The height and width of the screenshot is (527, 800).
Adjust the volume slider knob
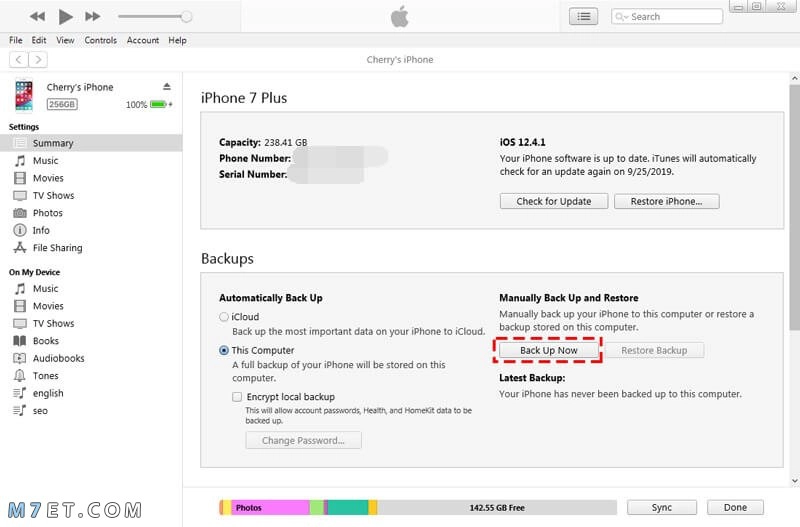click(x=187, y=16)
